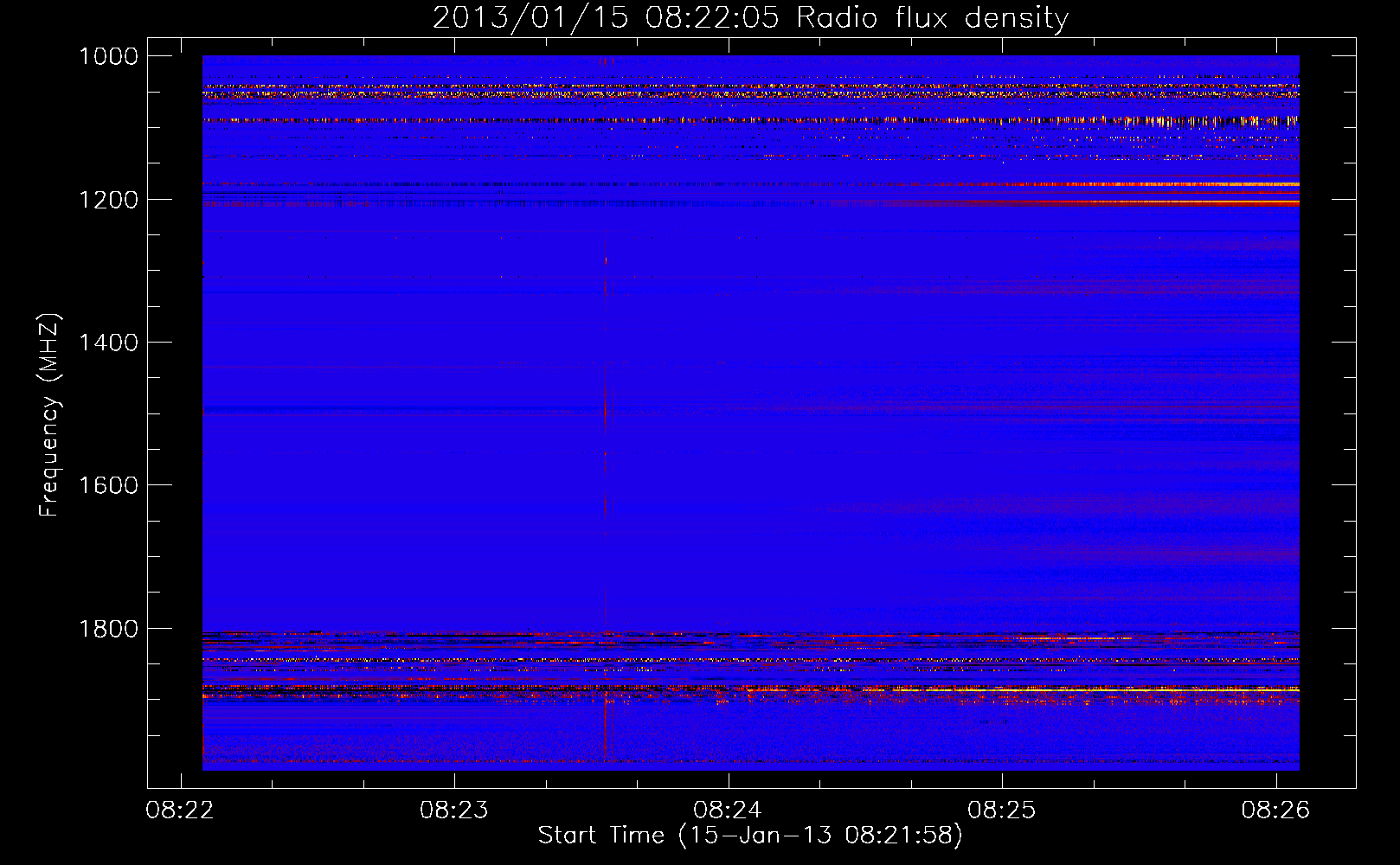Click the 1800 frequency tick label
This screenshot has width=1400, height=865.
coord(109,629)
